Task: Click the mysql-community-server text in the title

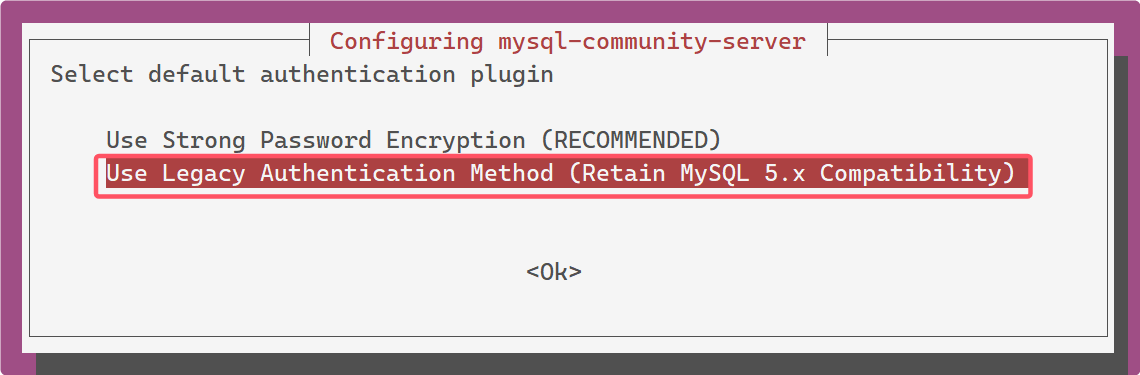Action: [x=652, y=41]
